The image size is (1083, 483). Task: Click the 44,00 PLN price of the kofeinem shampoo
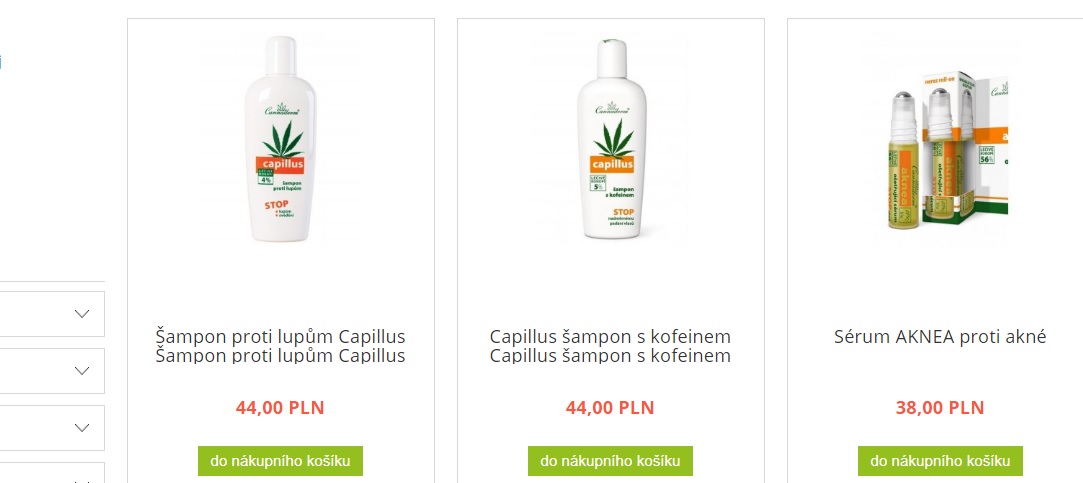click(x=610, y=408)
